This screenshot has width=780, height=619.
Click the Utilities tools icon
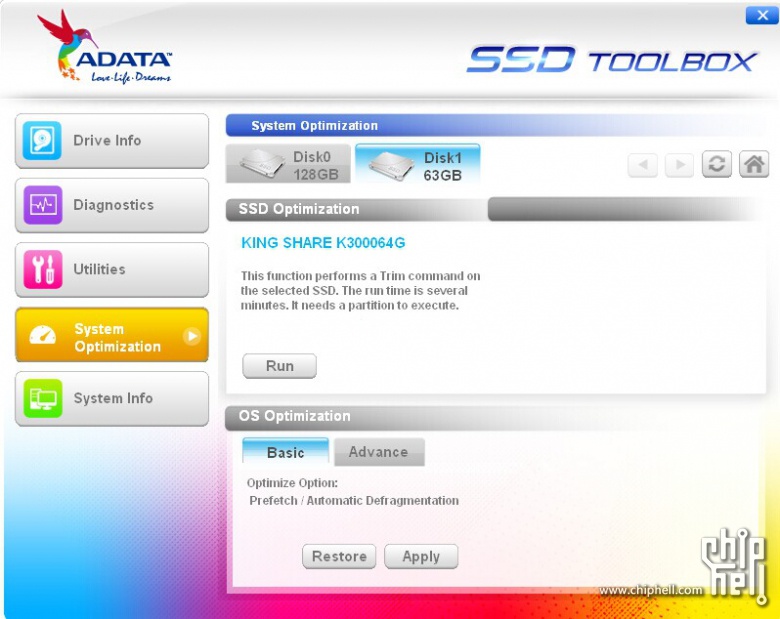(x=42, y=269)
